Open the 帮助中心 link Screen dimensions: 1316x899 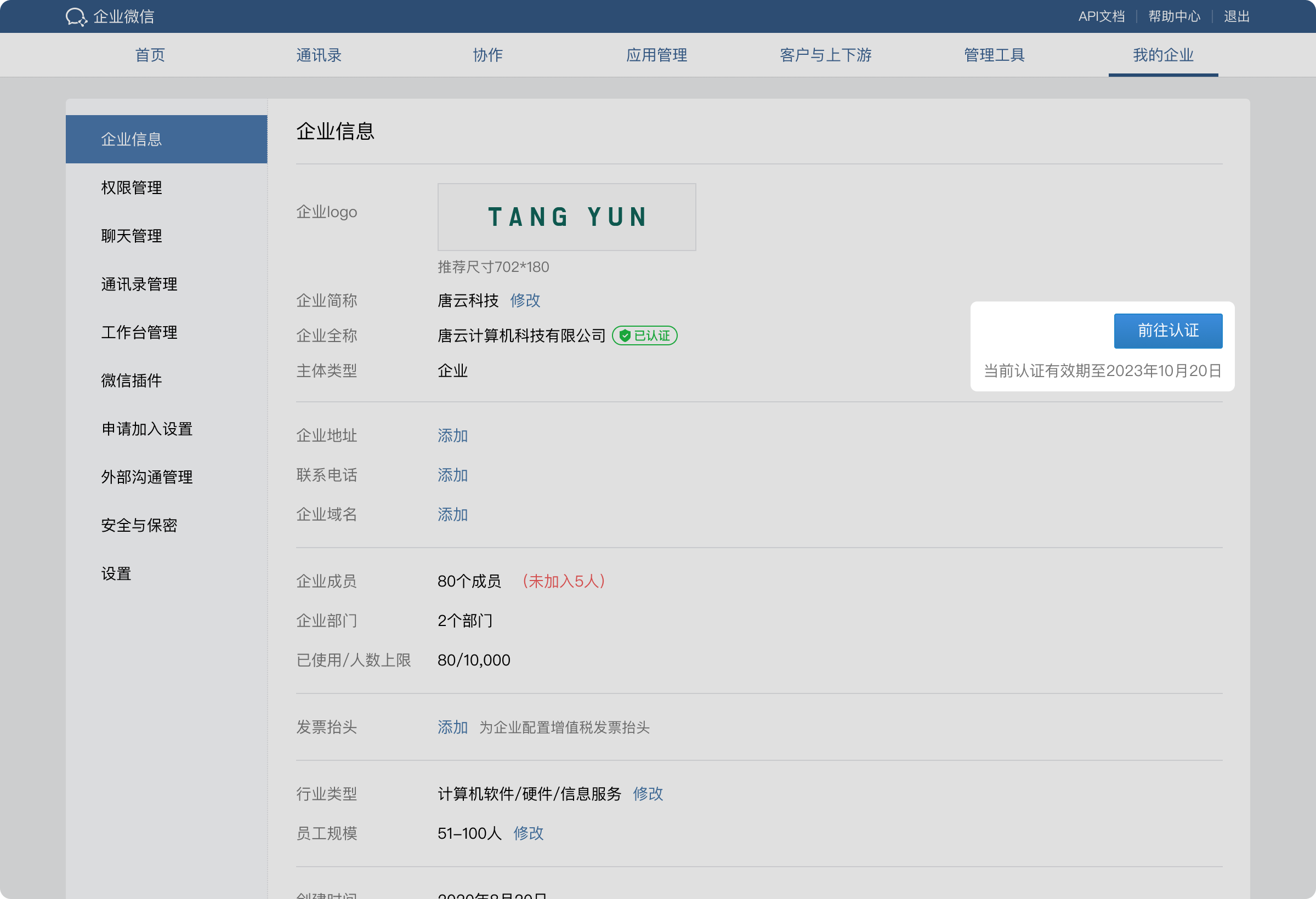tap(1175, 16)
